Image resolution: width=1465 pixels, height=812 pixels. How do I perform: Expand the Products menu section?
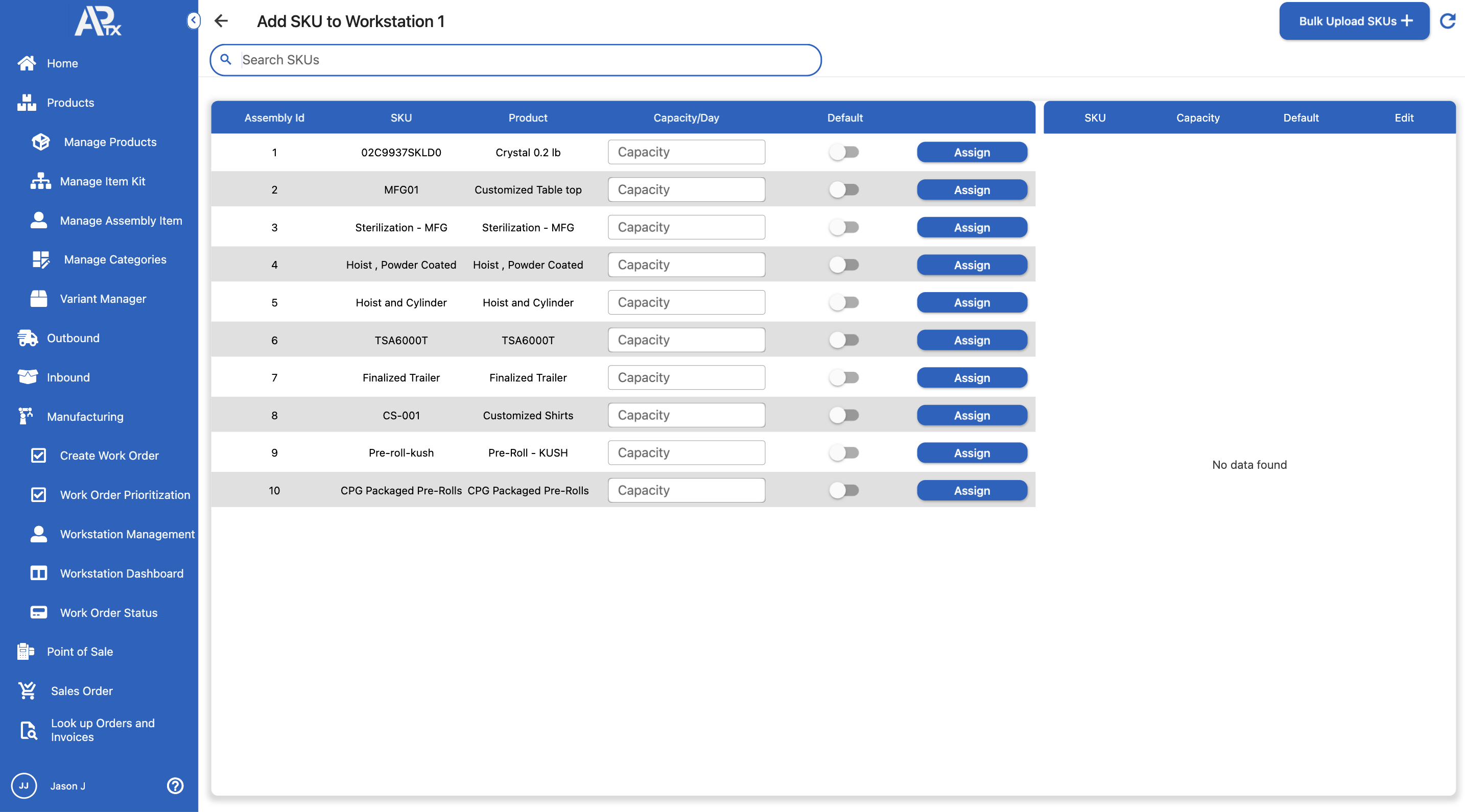(x=70, y=102)
